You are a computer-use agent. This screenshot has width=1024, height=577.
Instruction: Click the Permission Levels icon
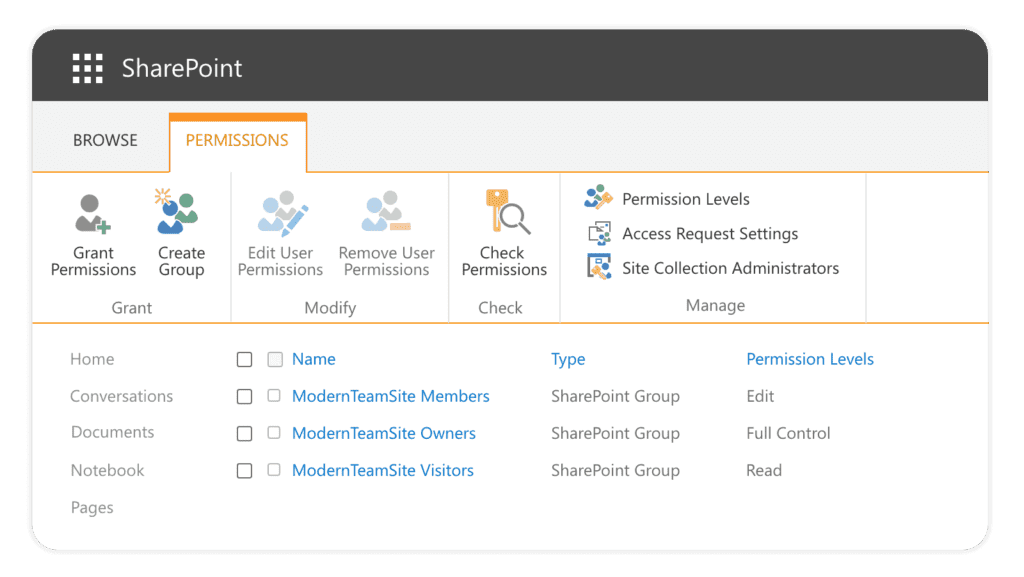point(598,198)
